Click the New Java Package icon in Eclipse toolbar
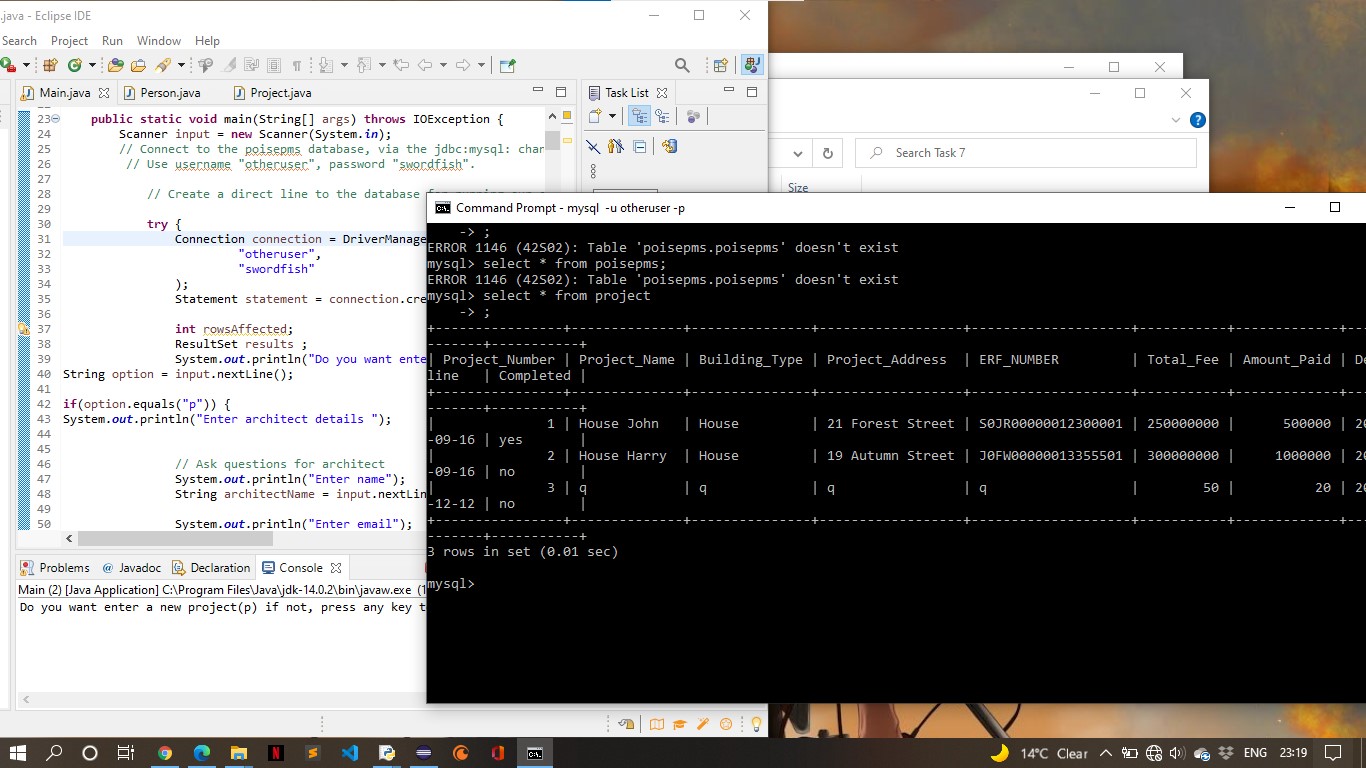The height and width of the screenshot is (768, 1366). point(50,65)
